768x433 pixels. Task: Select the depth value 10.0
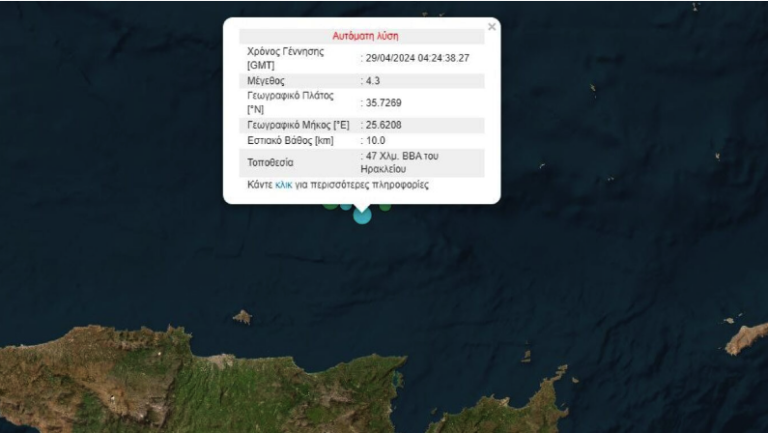point(374,141)
